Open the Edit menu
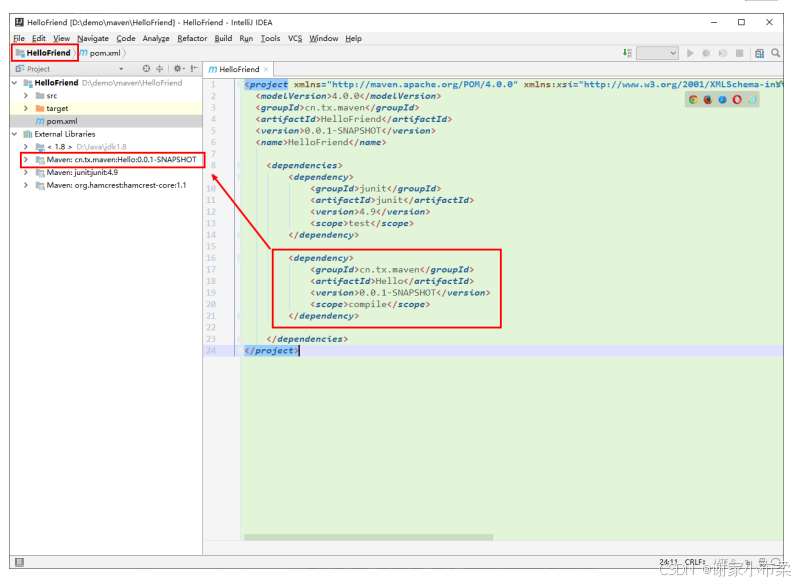803x585 pixels. pos(39,38)
